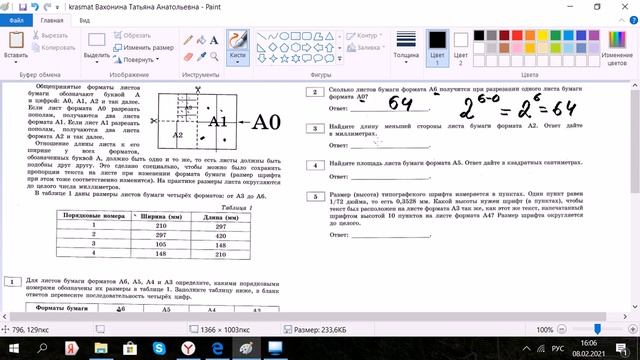Image resolution: width=640 pixels, height=360 pixels.
Task: Expand the Paste options dropdown arrow
Action: (x=16, y=62)
